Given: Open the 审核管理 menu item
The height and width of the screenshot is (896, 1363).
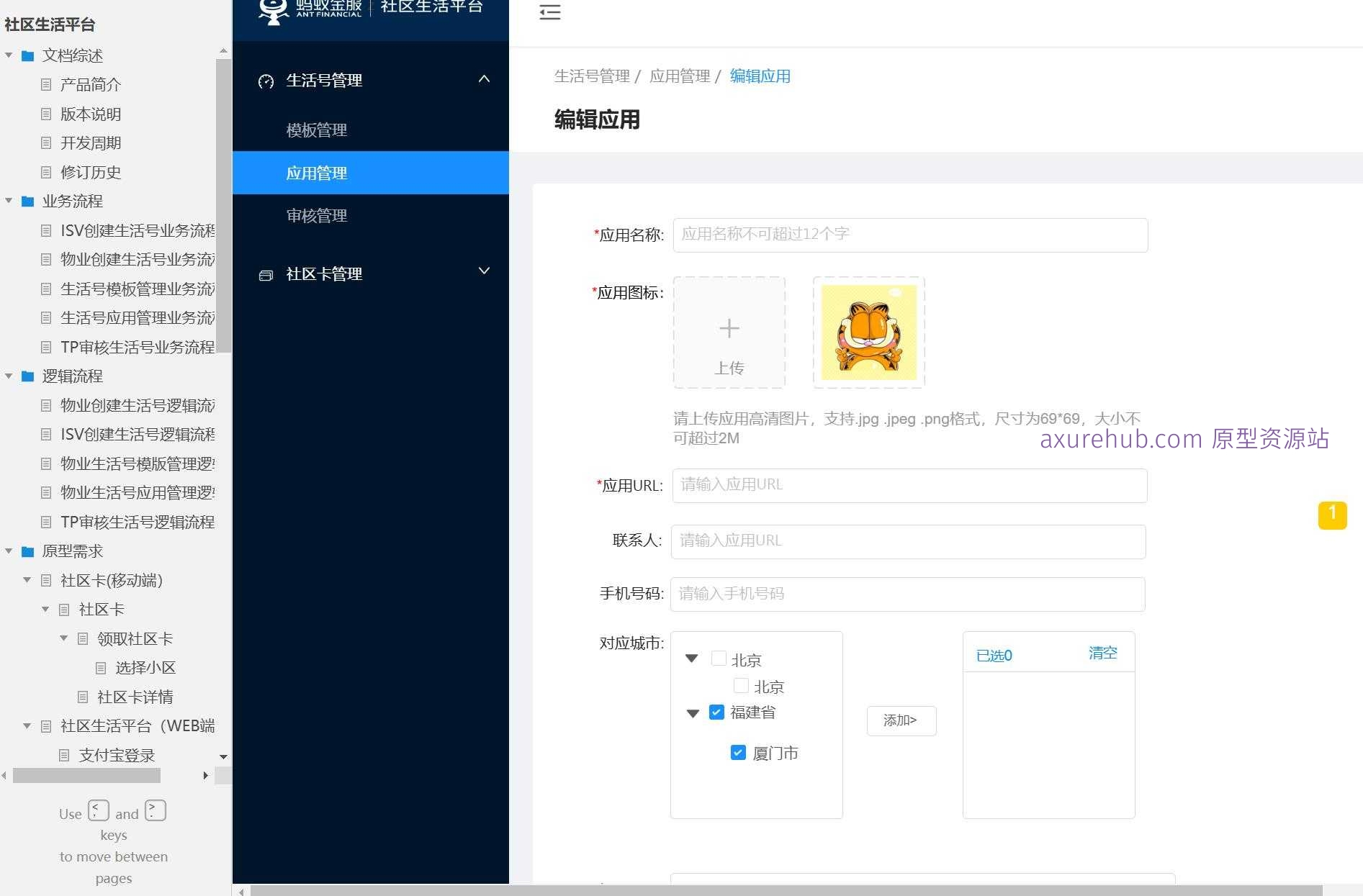Looking at the screenshot, I should click(317, 216).
